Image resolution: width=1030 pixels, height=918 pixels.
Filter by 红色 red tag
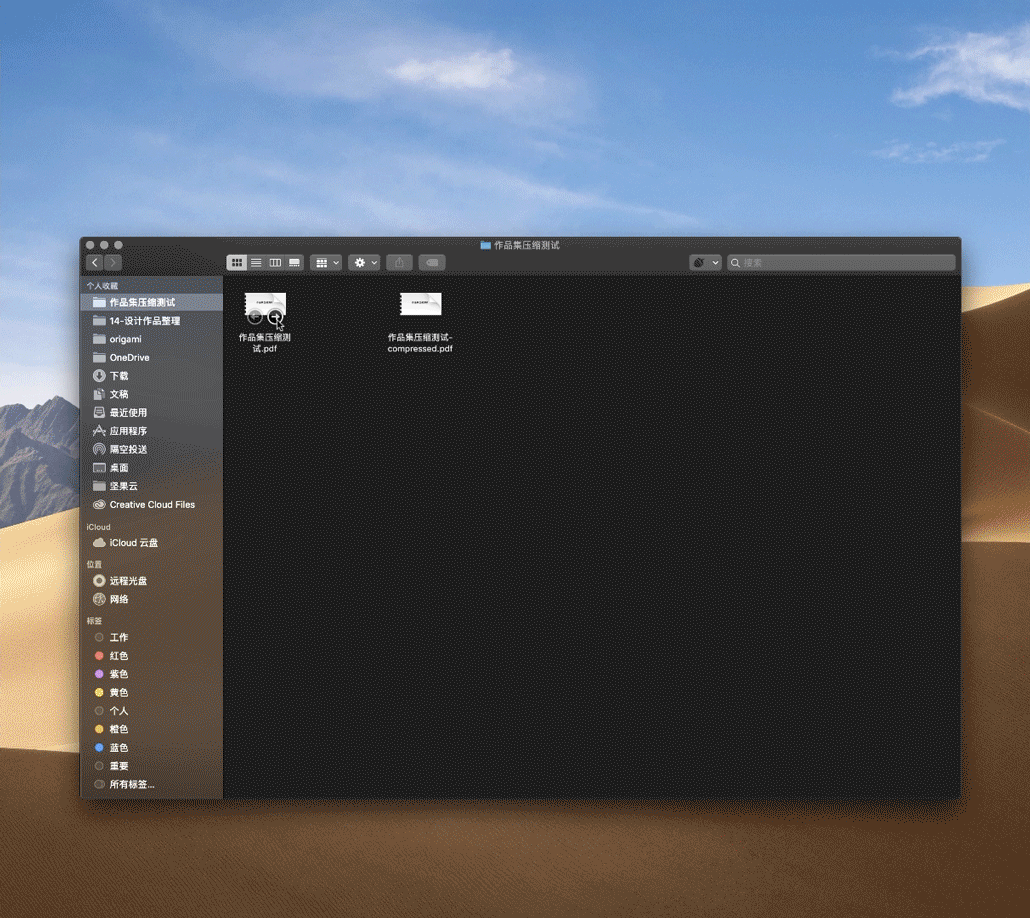[152, 656]
